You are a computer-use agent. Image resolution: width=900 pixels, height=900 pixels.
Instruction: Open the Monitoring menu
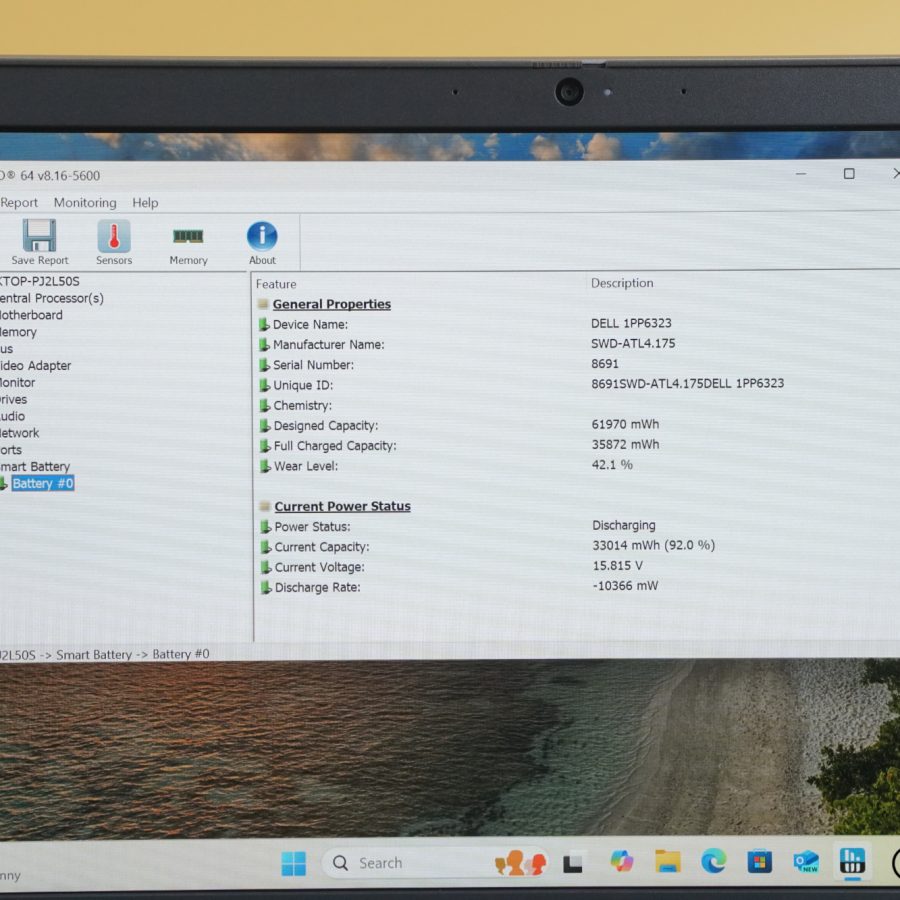pos(85,203)
